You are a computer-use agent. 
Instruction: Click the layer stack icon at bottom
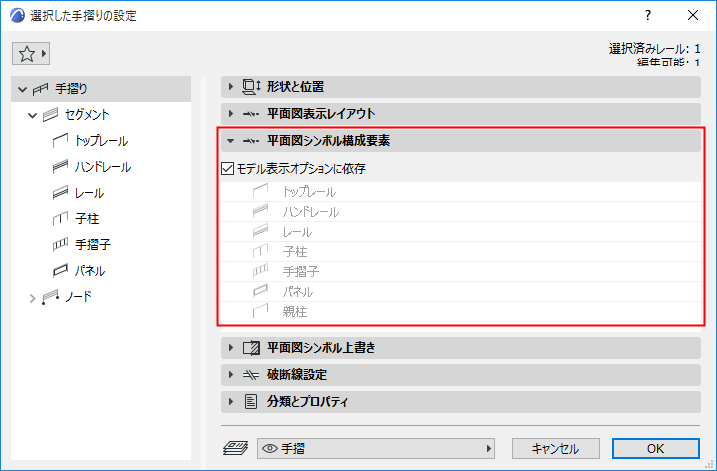point(235,448)
